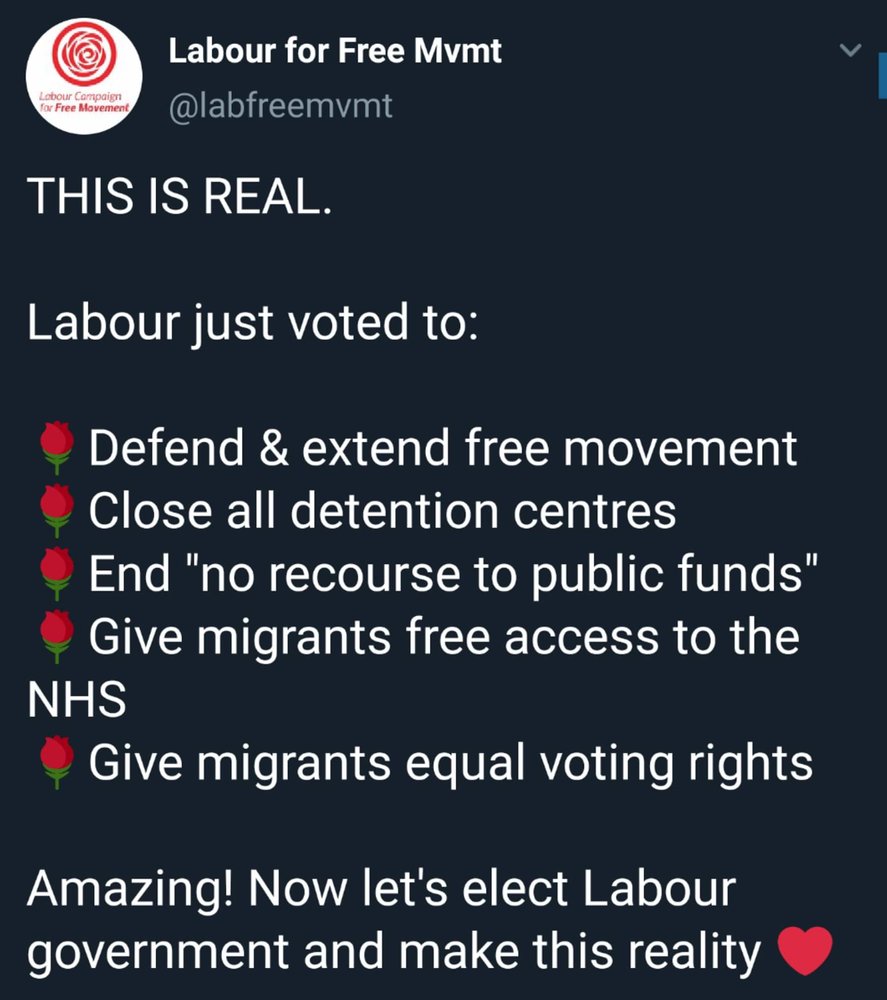Click the rose emoji beside equal voting rights
This screenshot has height=1000, width=887.
tap(57, 762)
